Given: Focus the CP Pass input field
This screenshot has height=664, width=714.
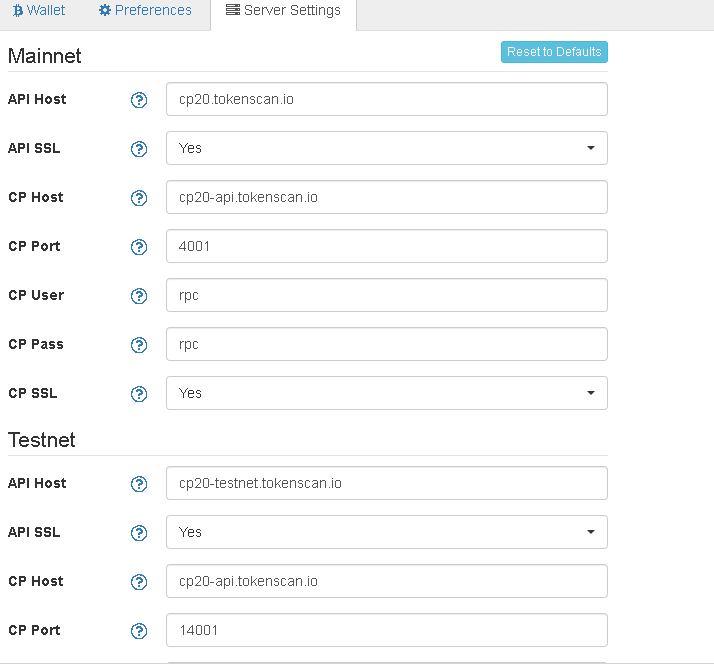Looking at the screenshot, I should pos(387,344).
